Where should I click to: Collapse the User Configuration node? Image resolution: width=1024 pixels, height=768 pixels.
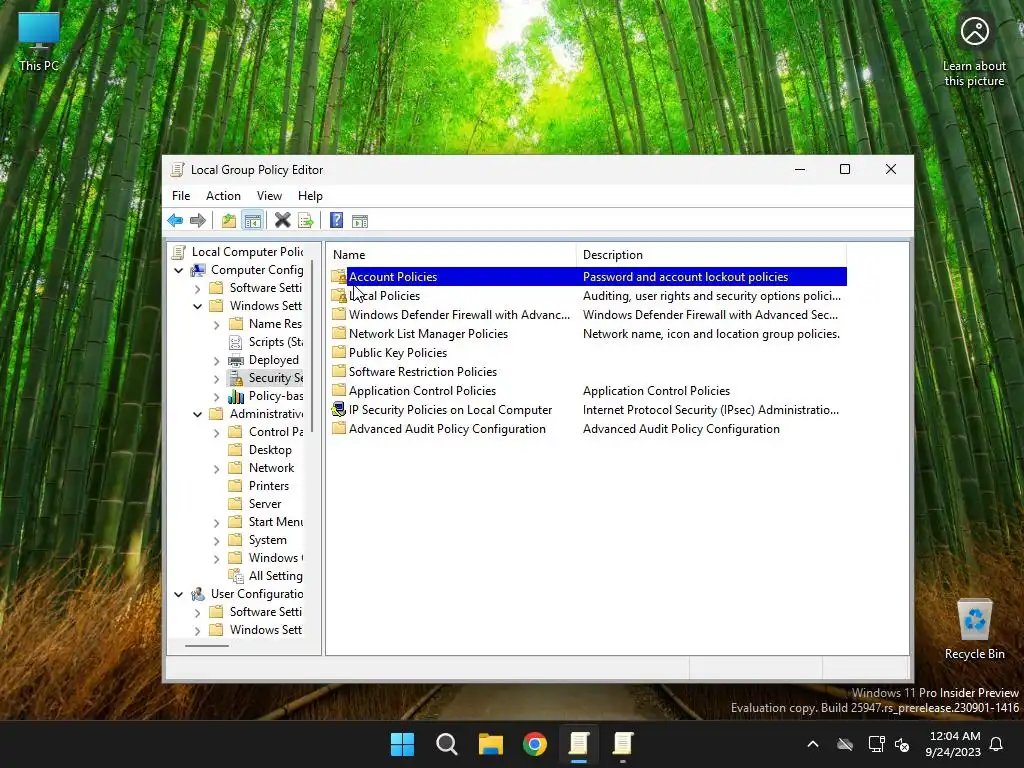tap(178, 594)
